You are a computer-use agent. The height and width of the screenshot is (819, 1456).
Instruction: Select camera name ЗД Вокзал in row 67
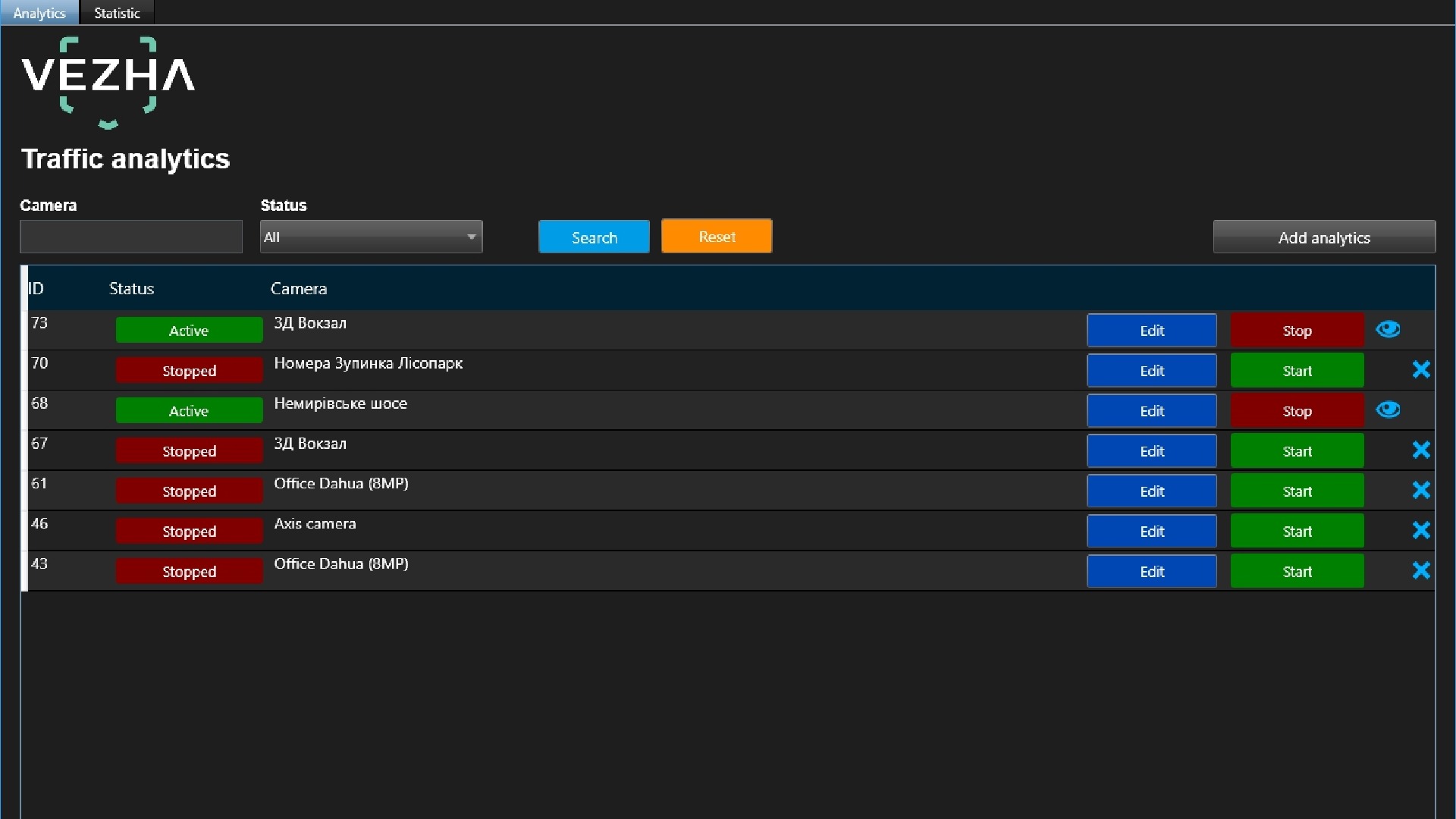pos(310,444)
